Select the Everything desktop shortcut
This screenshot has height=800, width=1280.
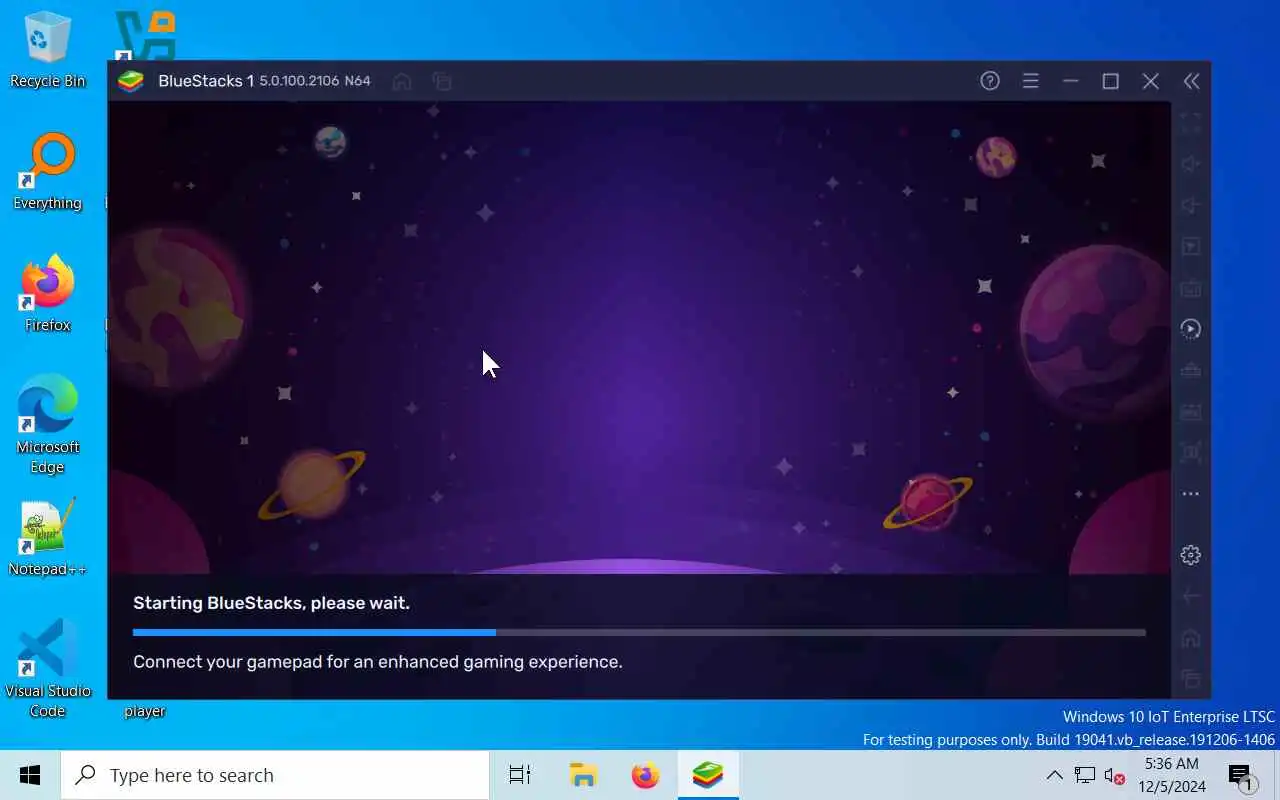point(47,171)
